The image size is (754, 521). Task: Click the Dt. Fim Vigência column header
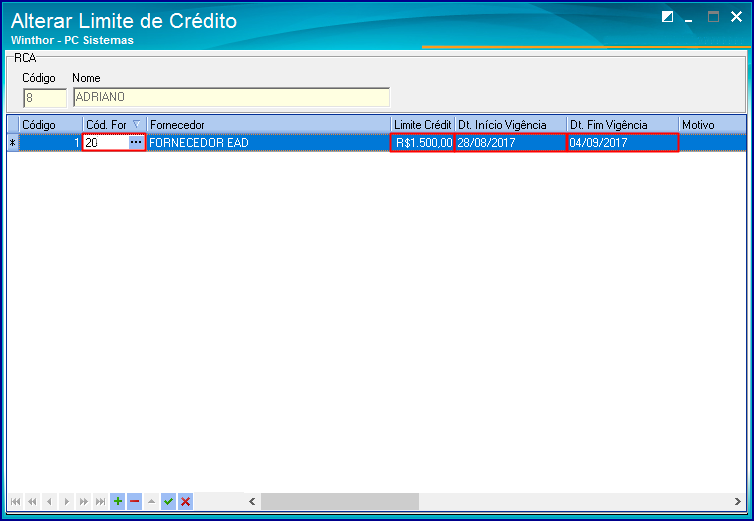pos(623,125)
